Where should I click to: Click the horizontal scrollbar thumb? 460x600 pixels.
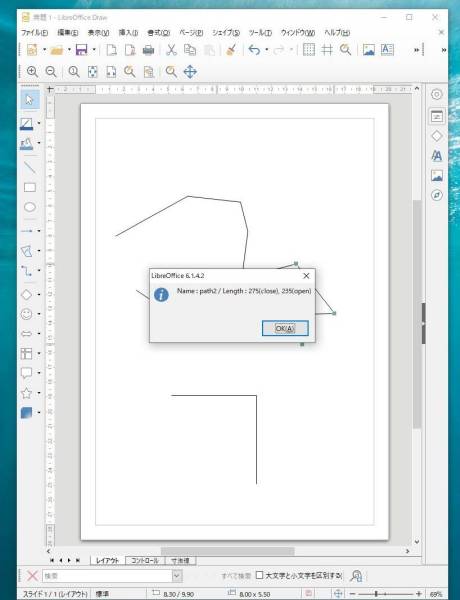point(227,551)
